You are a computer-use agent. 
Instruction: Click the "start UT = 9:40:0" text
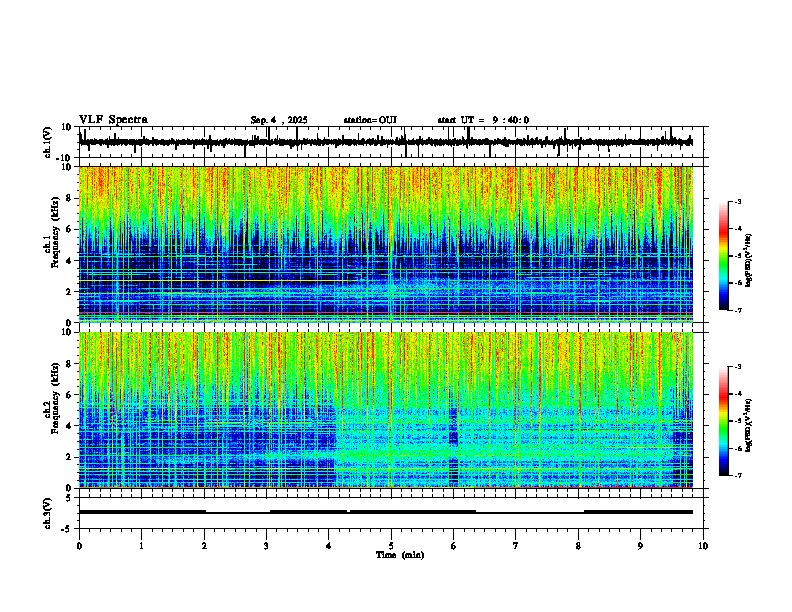tap(483, 120)
